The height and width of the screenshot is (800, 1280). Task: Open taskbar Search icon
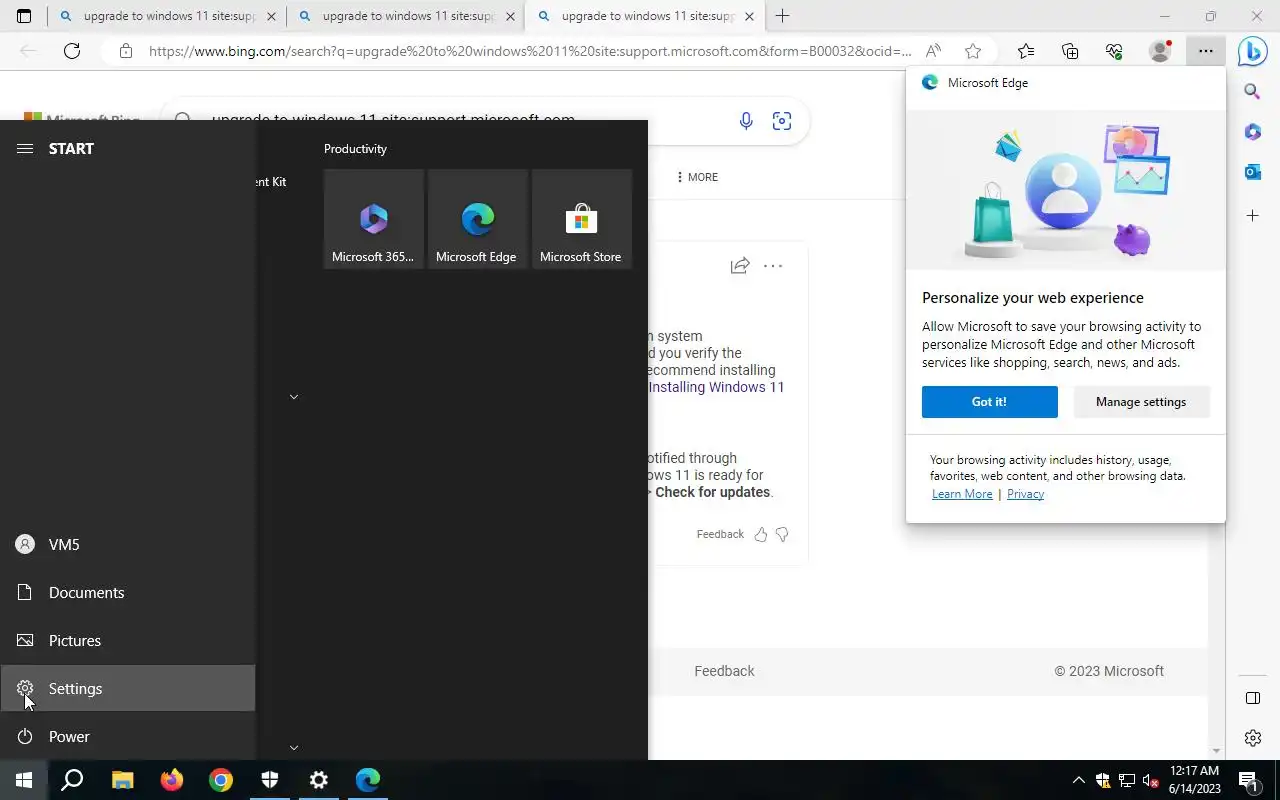72,780
